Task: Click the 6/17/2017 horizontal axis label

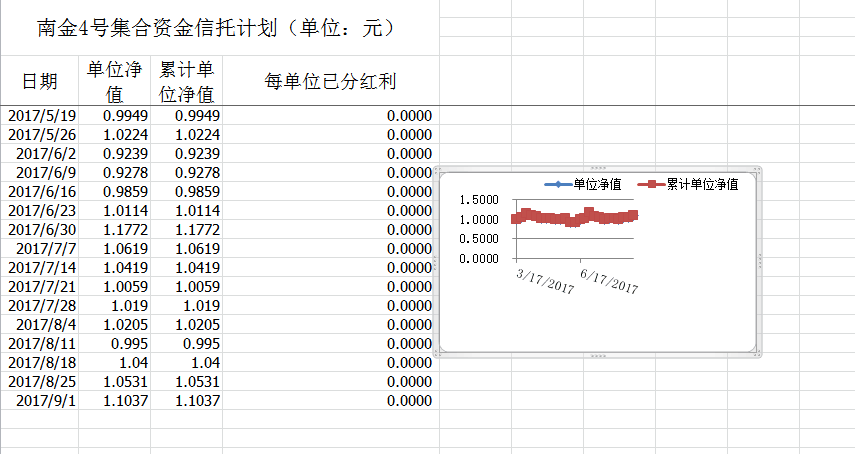Action: 609,280
